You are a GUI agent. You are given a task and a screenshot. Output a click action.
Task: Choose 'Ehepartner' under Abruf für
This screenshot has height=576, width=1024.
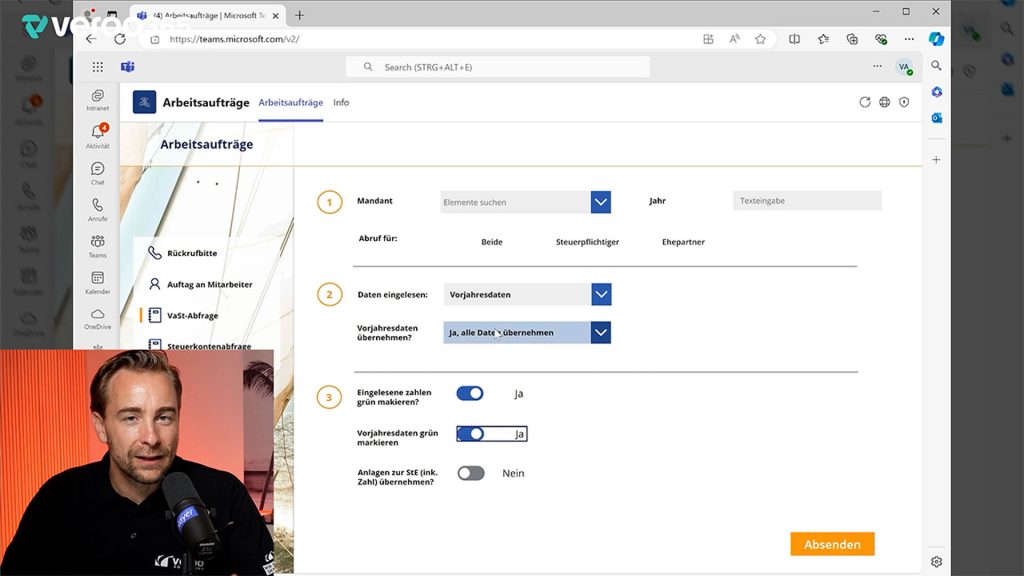[x=681, y=241]
